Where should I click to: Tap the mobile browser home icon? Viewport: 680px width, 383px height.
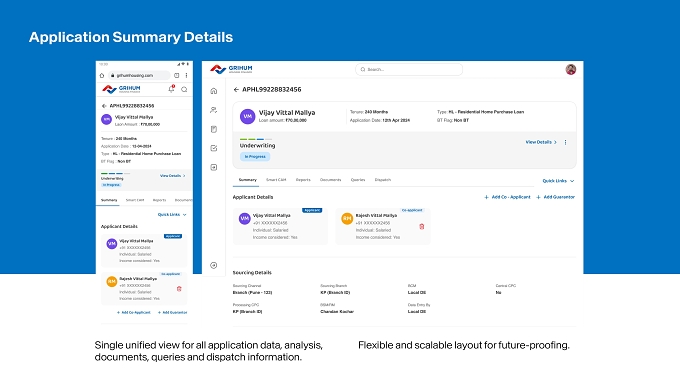coord(102,75)
